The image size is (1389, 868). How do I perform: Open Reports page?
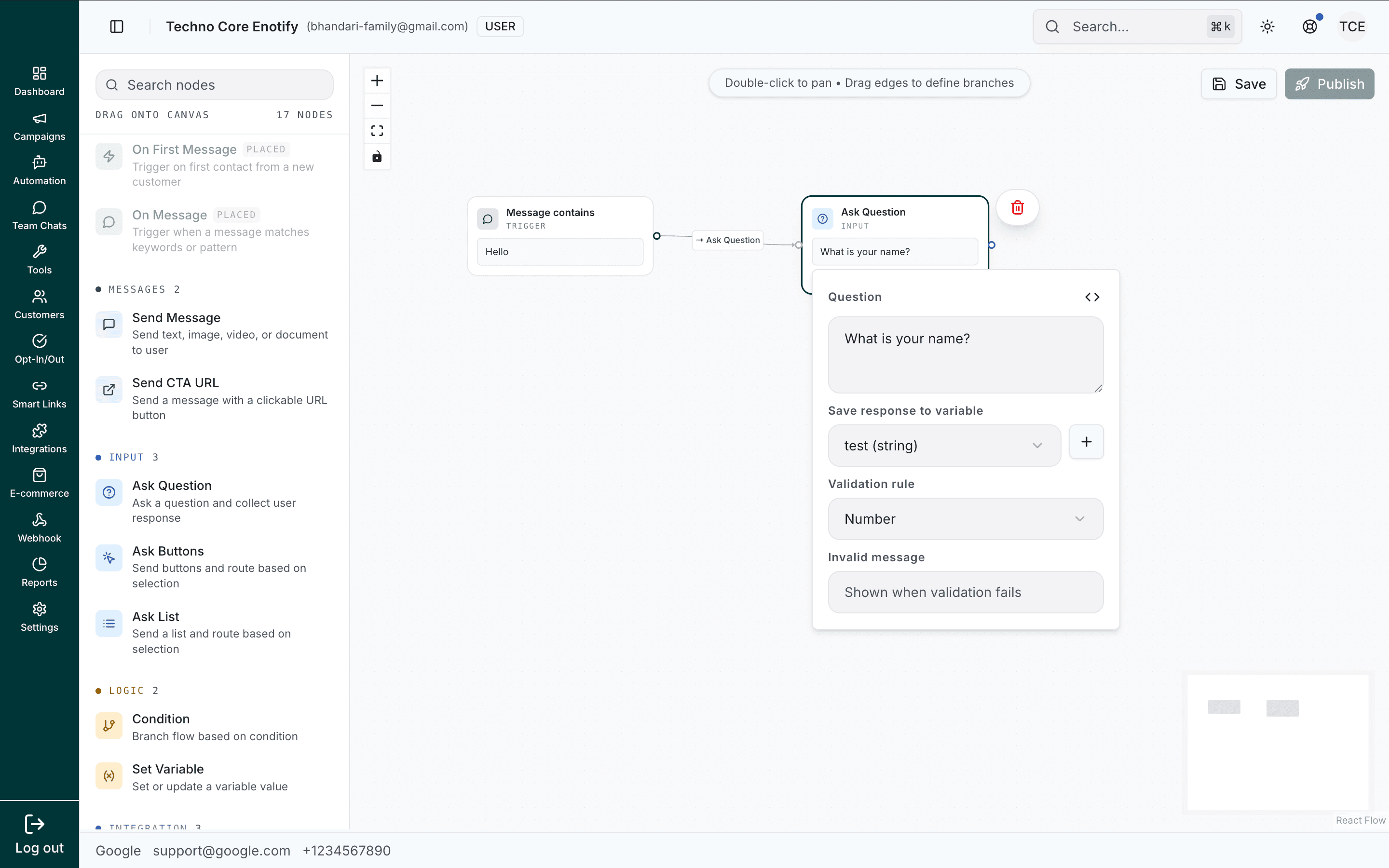39,572
